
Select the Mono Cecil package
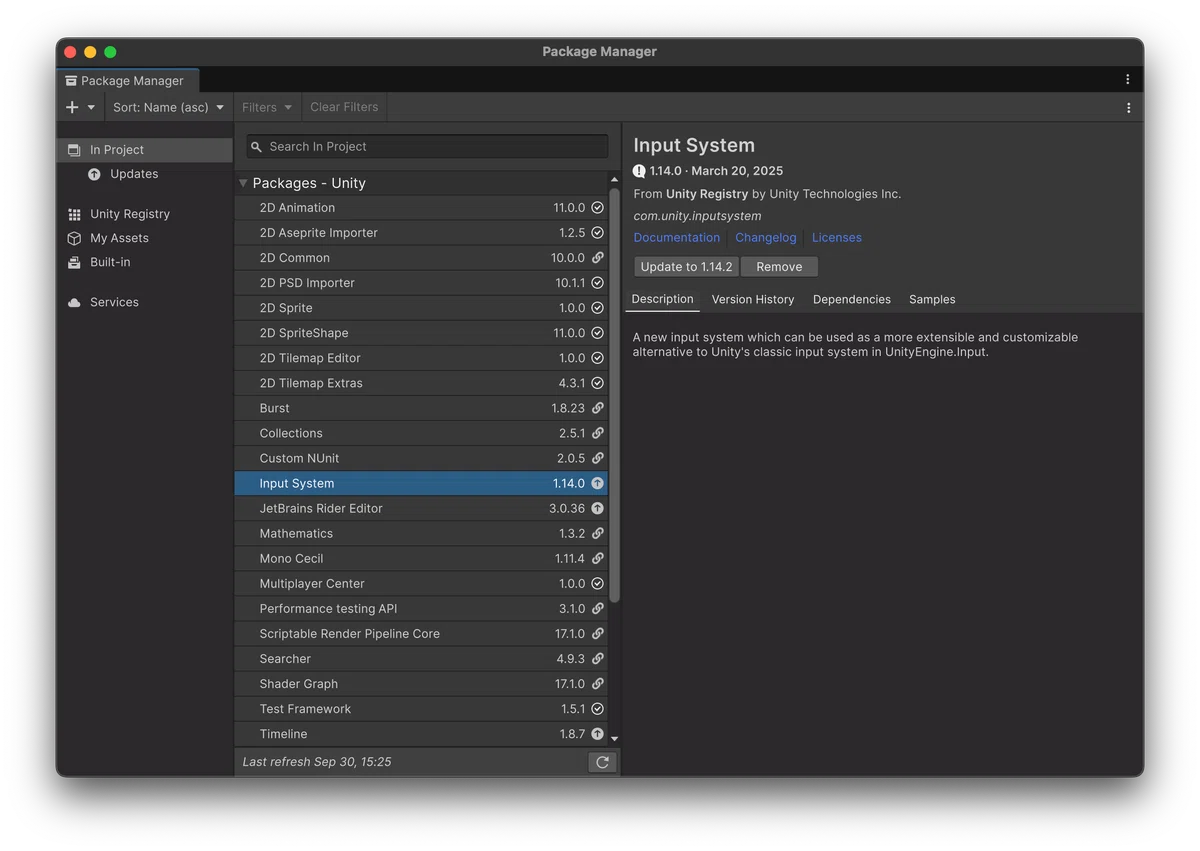point(421,558)
